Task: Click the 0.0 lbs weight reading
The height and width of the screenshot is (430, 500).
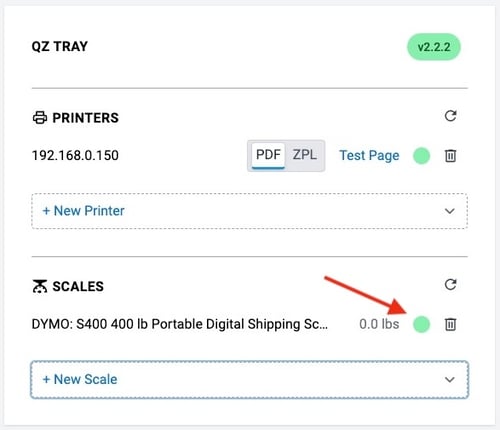Action: pyautogui.click(x=379, y=324)
